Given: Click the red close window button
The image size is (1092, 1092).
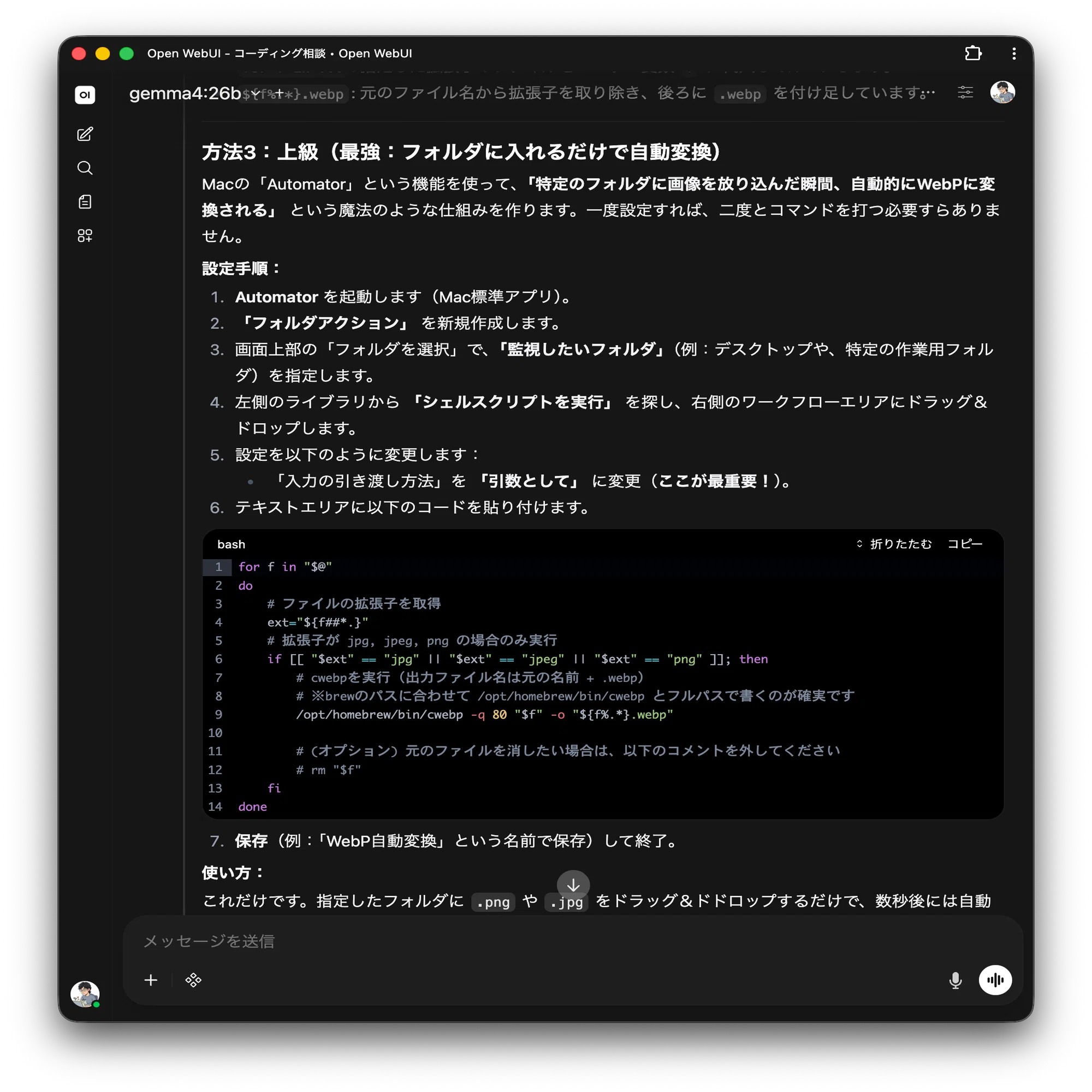Looking at the screenshot, I should [x=79, y=53].
